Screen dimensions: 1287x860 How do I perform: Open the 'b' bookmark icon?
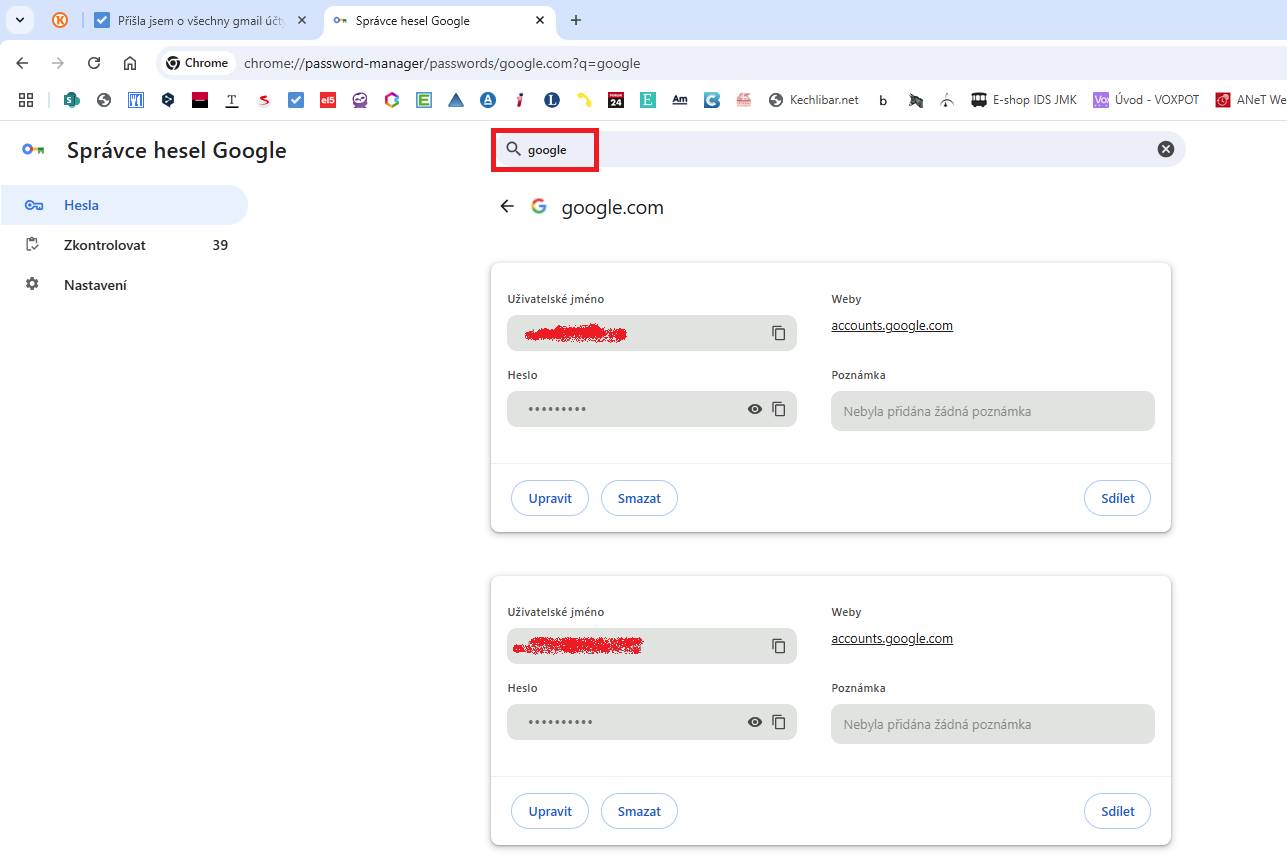(883, 100)
